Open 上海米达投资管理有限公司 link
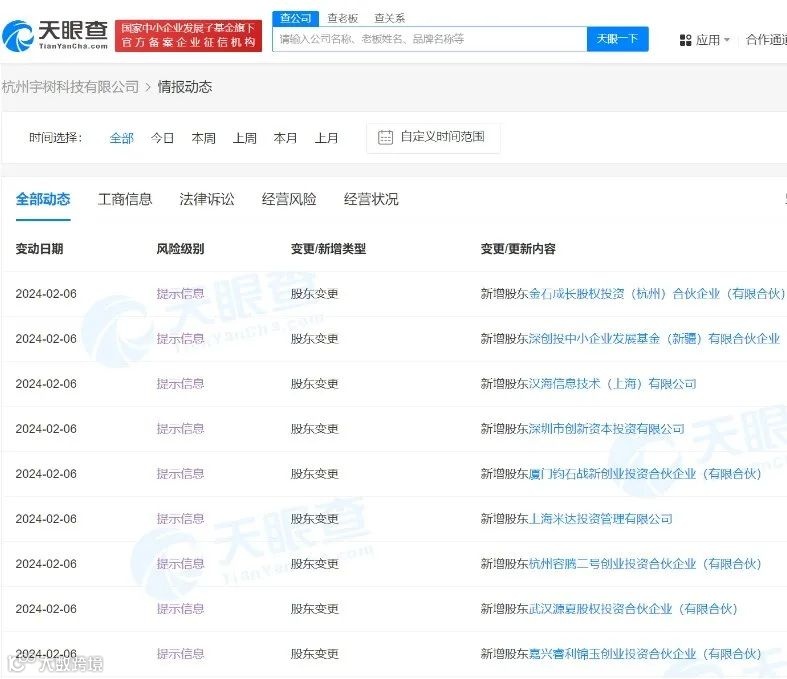 coord(601,519)
